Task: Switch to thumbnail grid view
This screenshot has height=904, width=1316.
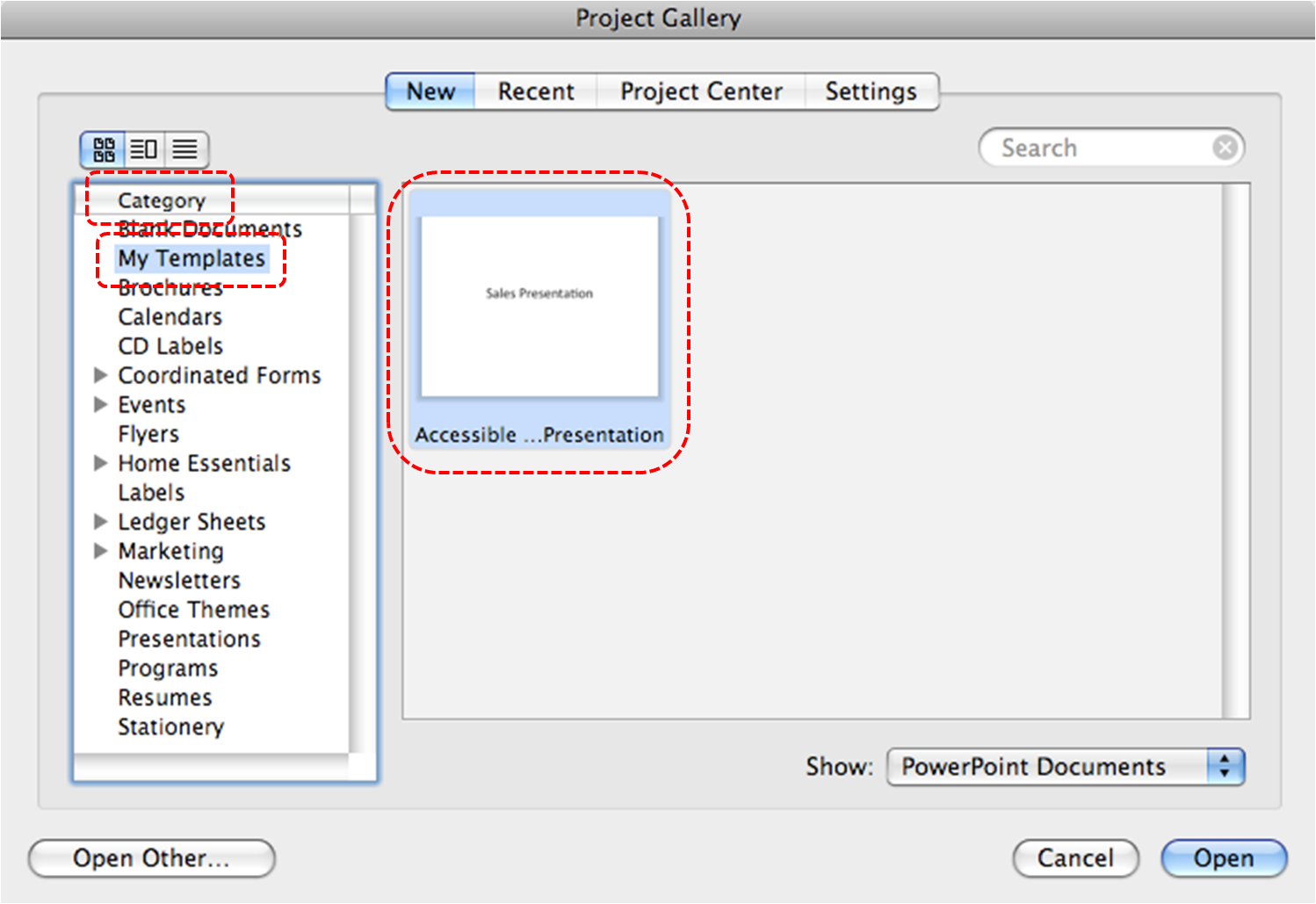Action: click(104, 149)
